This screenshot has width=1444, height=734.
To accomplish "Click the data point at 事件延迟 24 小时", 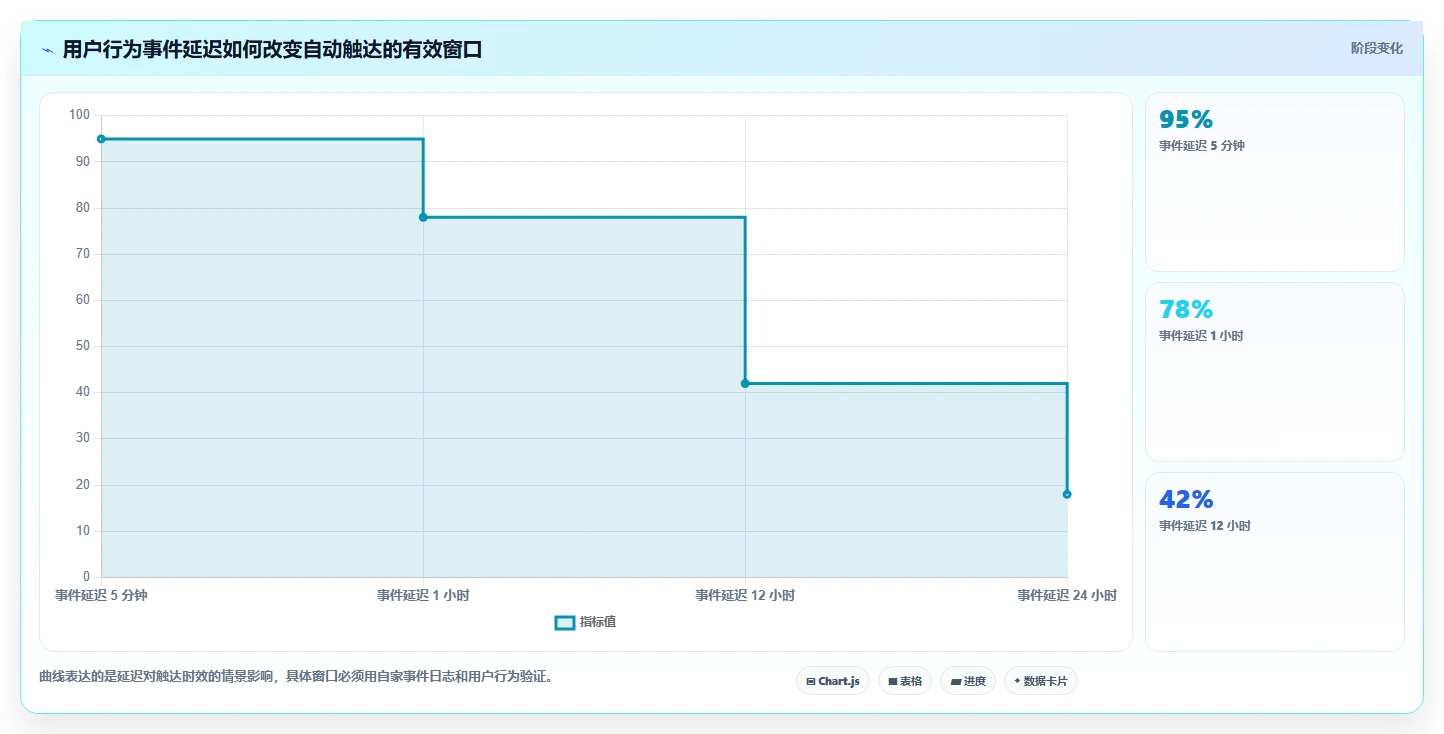I will (1067, 494).
